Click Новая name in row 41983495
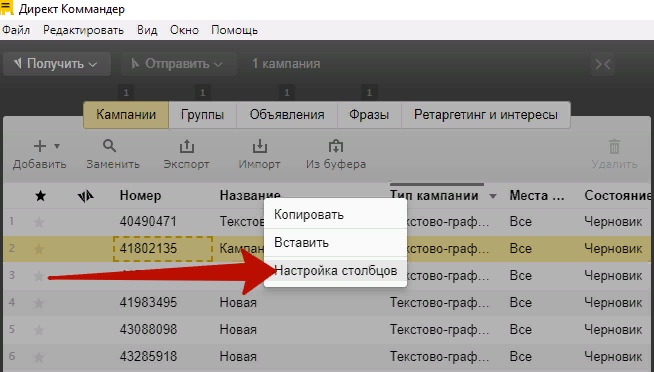 [238, 302]
